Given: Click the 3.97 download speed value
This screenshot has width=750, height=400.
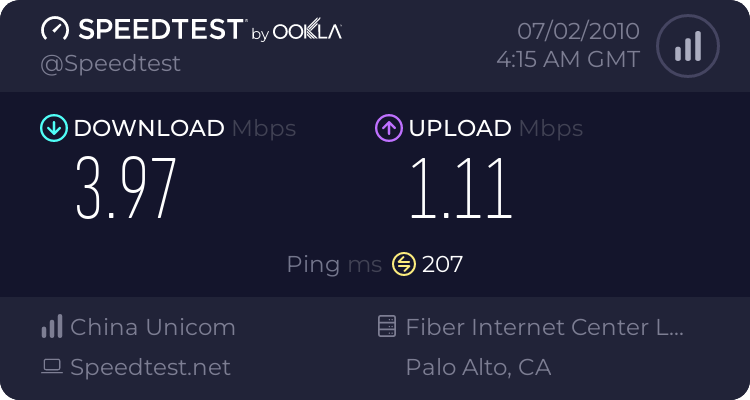Looking at the screenshot, I should (x=126, y=188).
